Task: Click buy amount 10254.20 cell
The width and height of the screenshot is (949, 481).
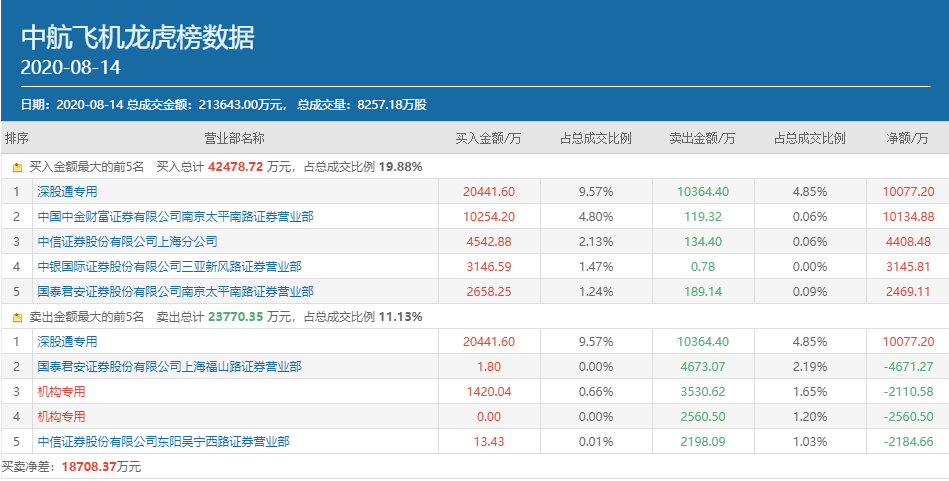Action: (x=489, y=217)
